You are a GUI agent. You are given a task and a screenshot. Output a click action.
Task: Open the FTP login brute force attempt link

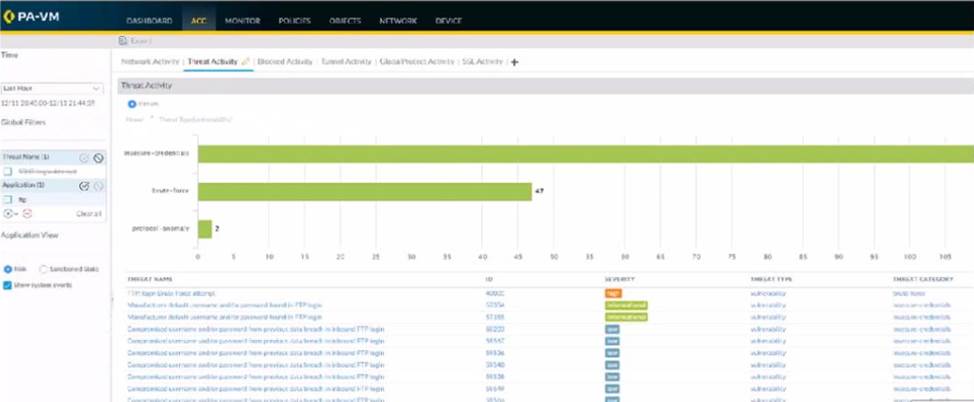click(x=164, y=292)
